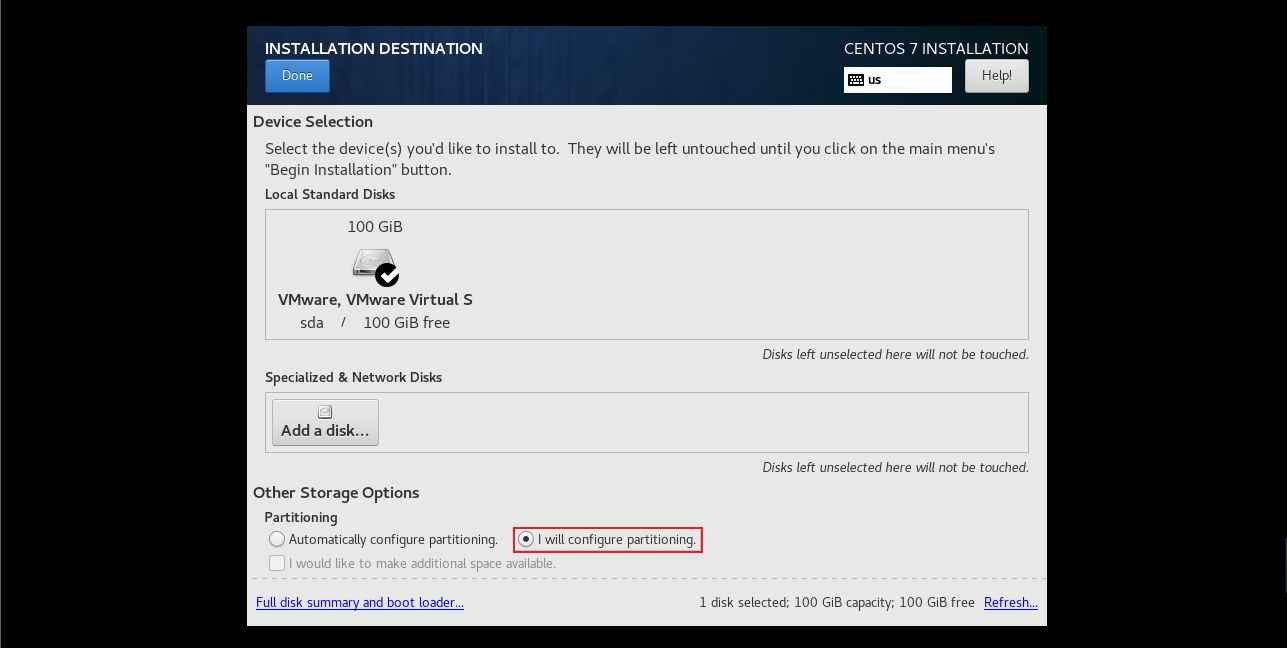
Task: Click the CENTOS 7 INSTALLATION label
Action: [936, 48]
